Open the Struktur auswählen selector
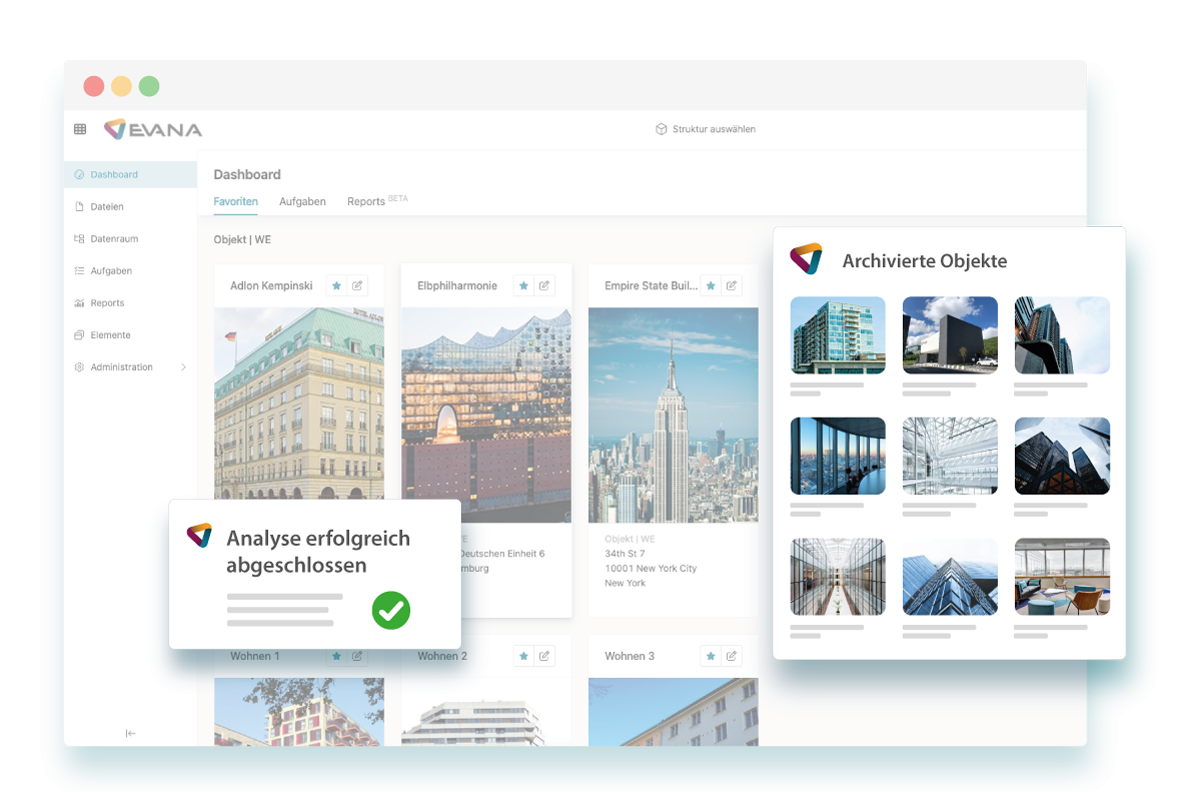1200x792 pixels. pyautogui.click(x=705, y=129)
